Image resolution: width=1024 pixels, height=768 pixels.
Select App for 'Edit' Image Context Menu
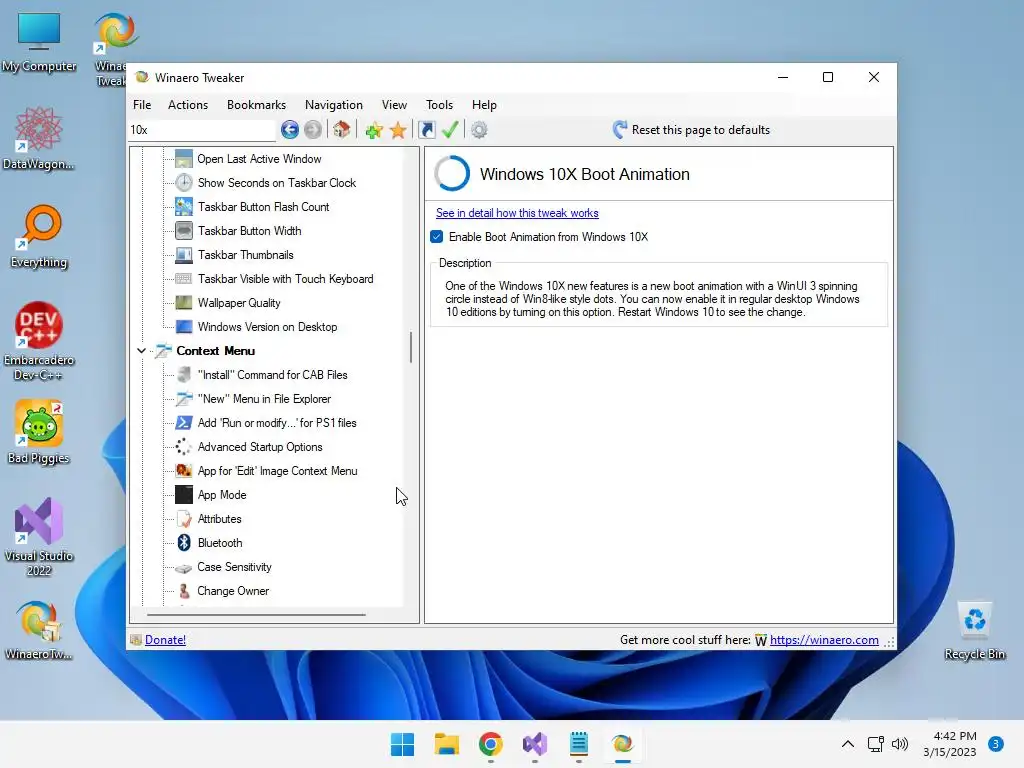[278, 471]
